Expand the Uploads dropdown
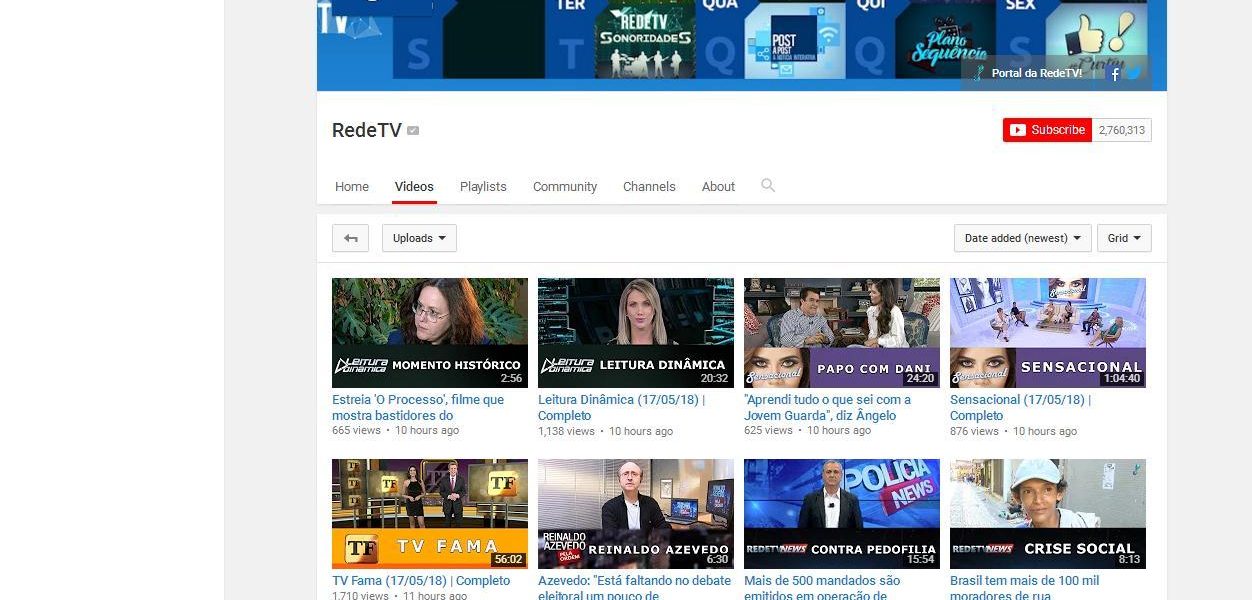Image resolution: width=1252 pixels, height=600 pixels. coord(419,238)
